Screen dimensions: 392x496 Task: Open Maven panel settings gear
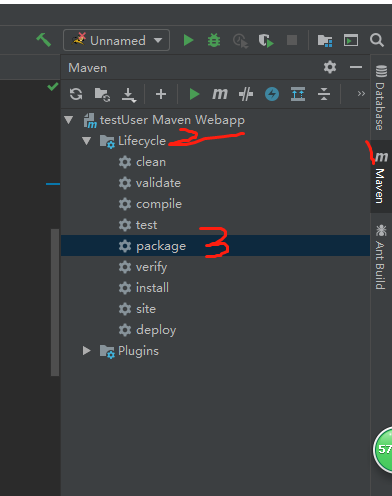[330, 67]
